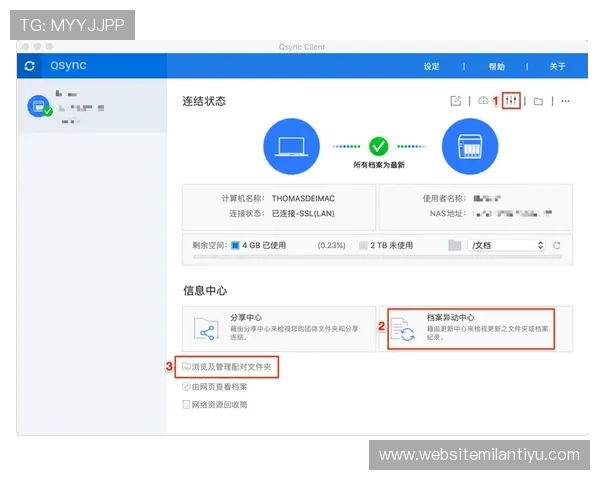Open the 分享中心 share center card
600x480 pixels.
[279, 329]
